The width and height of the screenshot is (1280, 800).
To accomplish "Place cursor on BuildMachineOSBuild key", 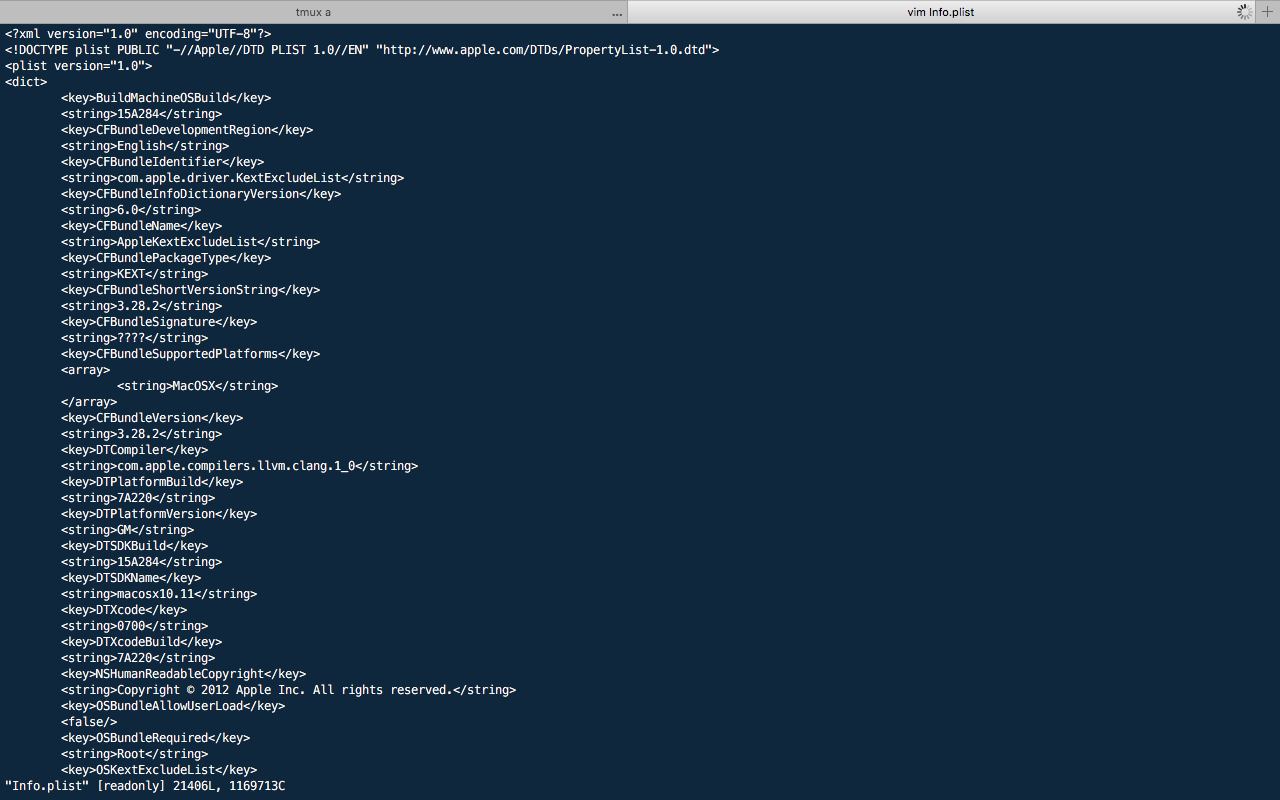I will [x=166, y=98].
